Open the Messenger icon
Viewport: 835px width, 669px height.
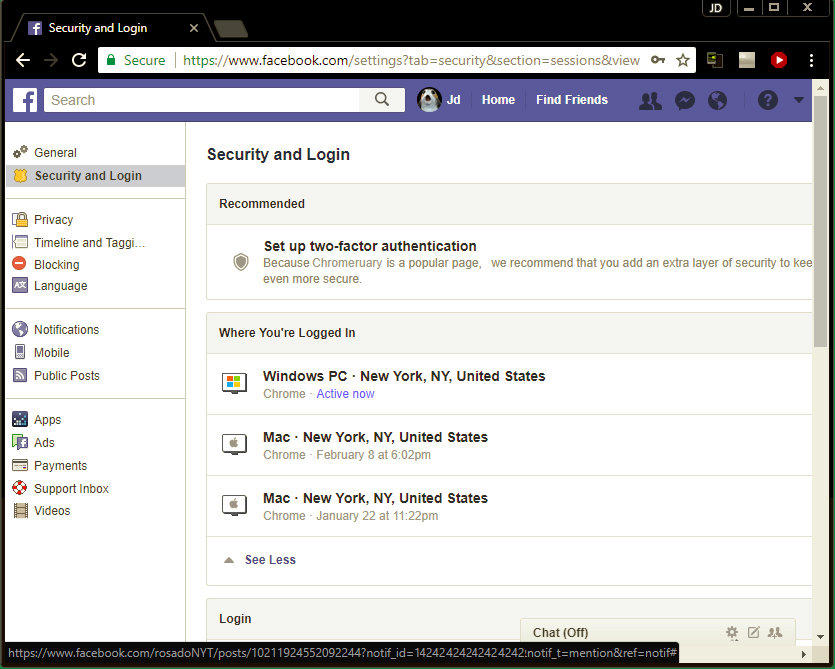click(x=685, y=100)
